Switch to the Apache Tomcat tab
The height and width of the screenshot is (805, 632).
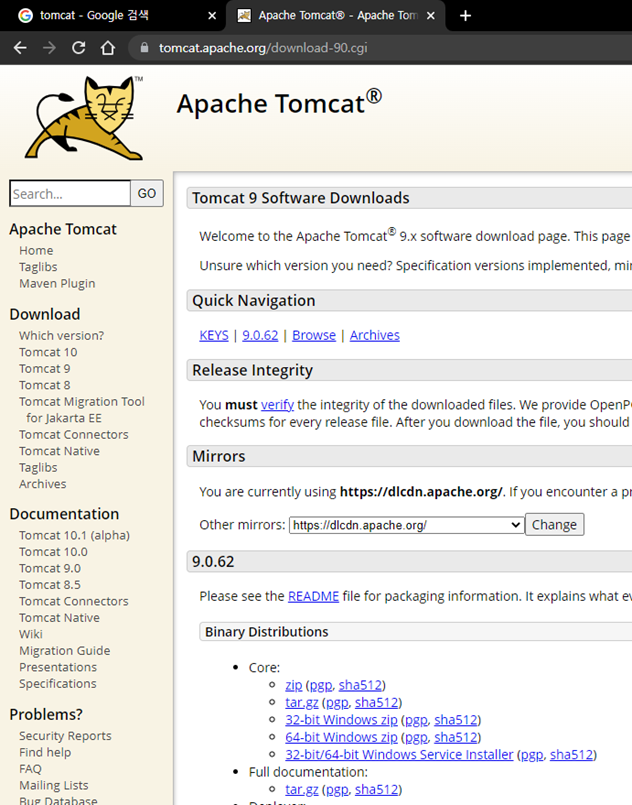coord(336,16)
